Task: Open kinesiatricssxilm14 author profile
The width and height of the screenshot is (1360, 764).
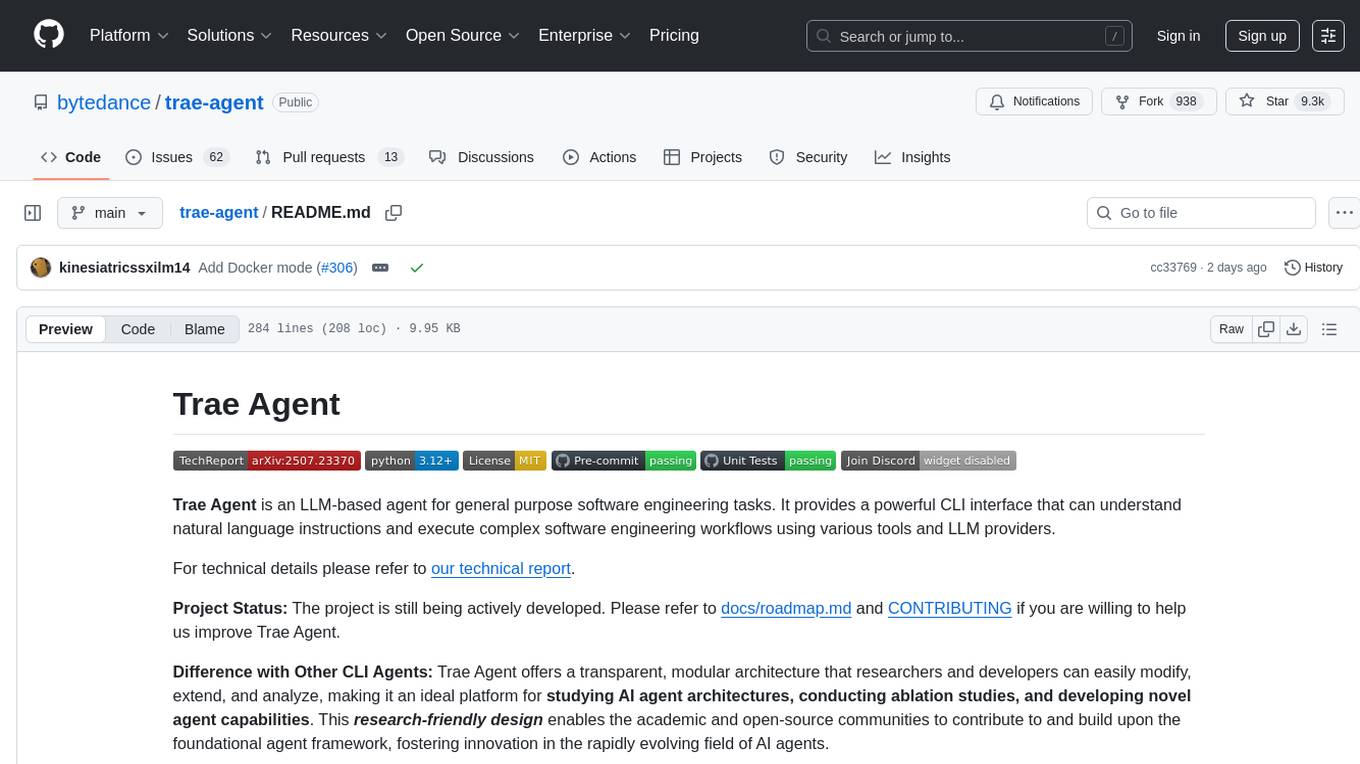Action: point(125,268)
